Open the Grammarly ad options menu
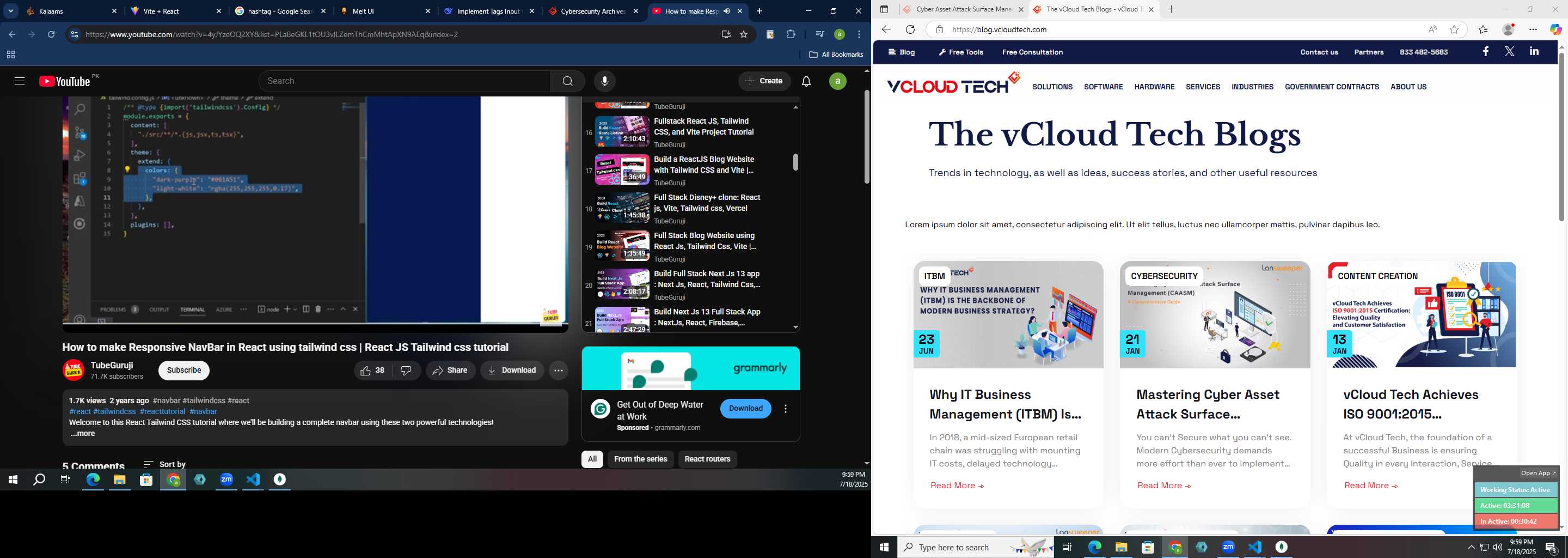The width and height of the screenshot is (1568, 558). coord(785,409)
